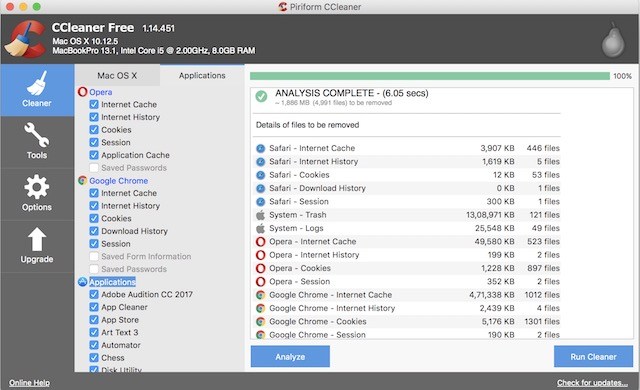The height and width of the screenshot is (390, 640).
Task: Click the Run Cleaner button
Action: [x=593, y=357]
